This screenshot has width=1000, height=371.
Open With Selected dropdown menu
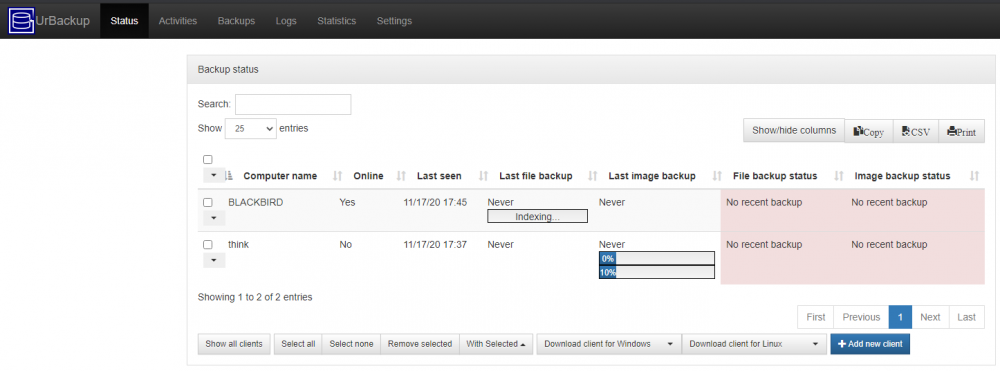(x=496, y=344)
